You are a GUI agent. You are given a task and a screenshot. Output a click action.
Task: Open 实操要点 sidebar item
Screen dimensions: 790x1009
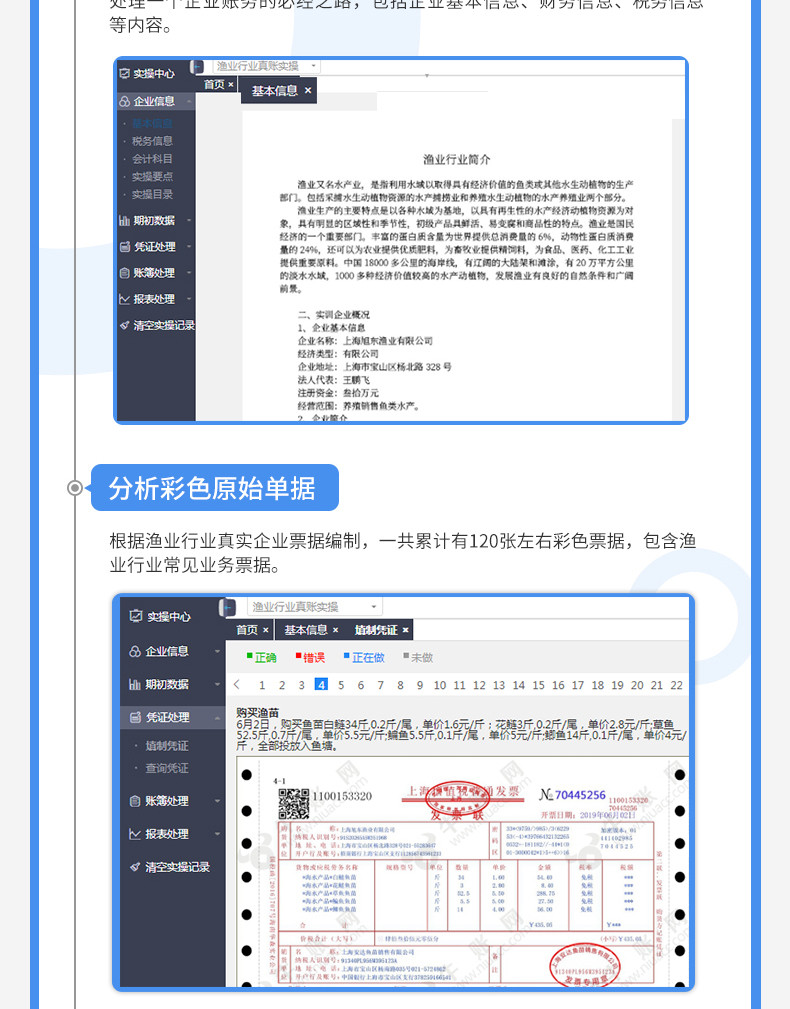152,176
